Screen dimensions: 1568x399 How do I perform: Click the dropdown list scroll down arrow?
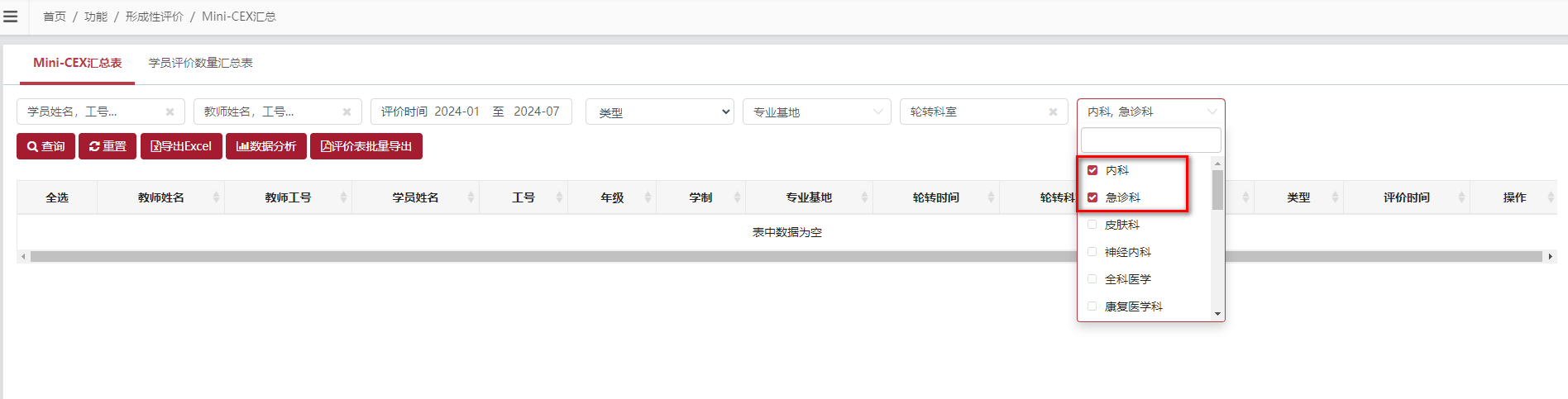1217,314
